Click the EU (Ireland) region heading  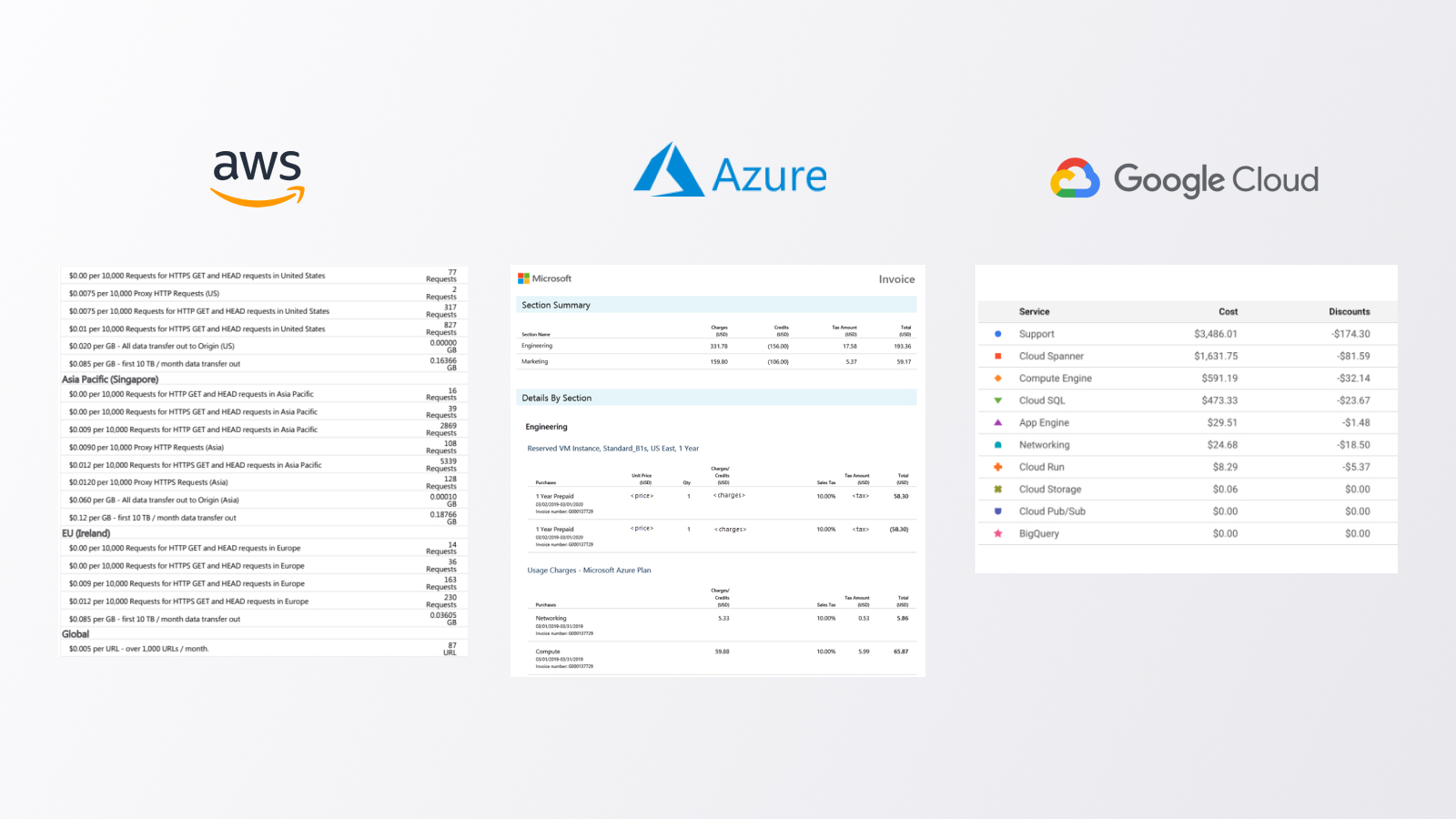pos(86,533)
